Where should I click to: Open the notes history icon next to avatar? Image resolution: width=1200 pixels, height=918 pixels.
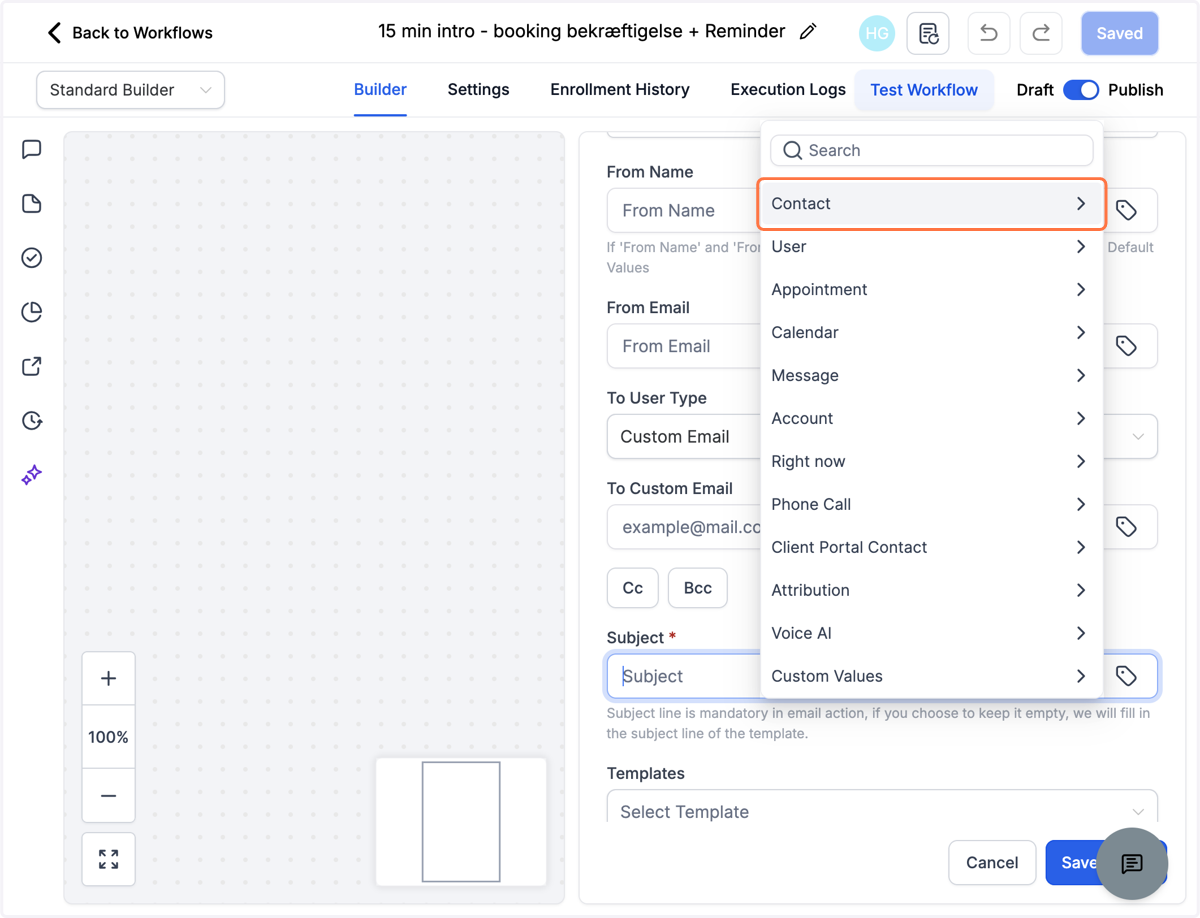click(928, 33)
